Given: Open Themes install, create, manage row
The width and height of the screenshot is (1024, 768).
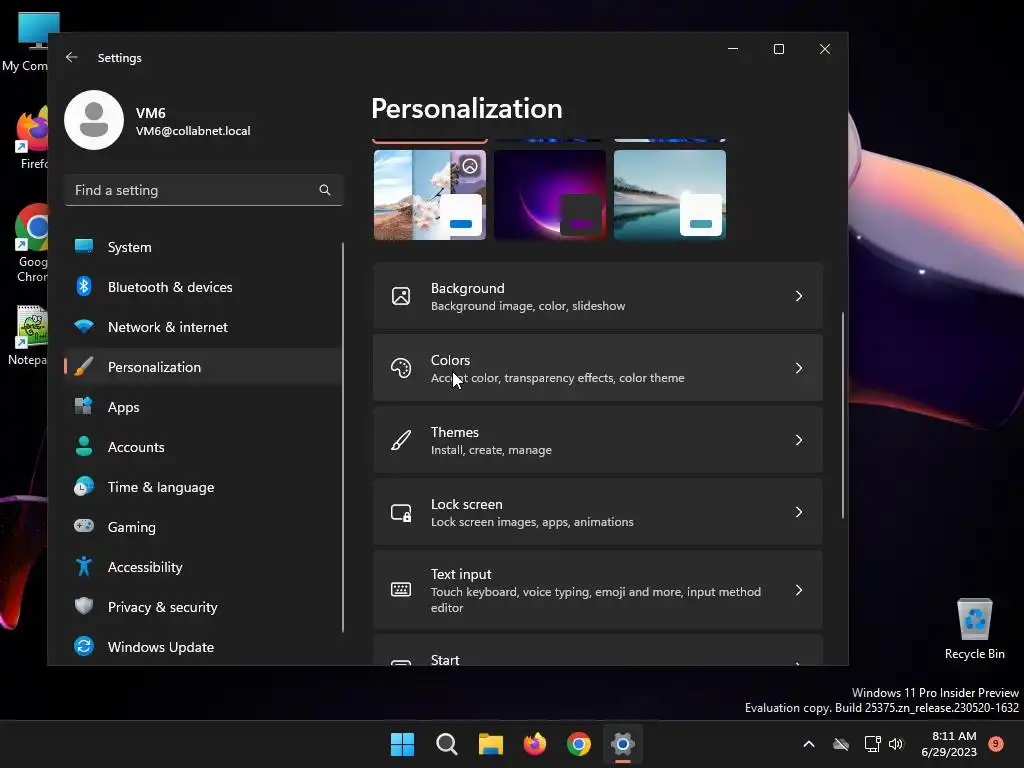Looking at the screenshot, I should tap(598, 440).
